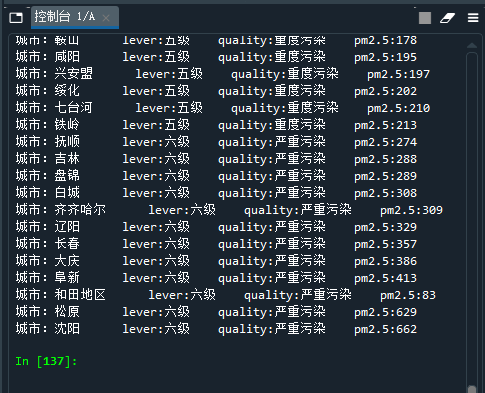Clear the console with the eraser icon
The image size is (485, 393).
(447, 18)
